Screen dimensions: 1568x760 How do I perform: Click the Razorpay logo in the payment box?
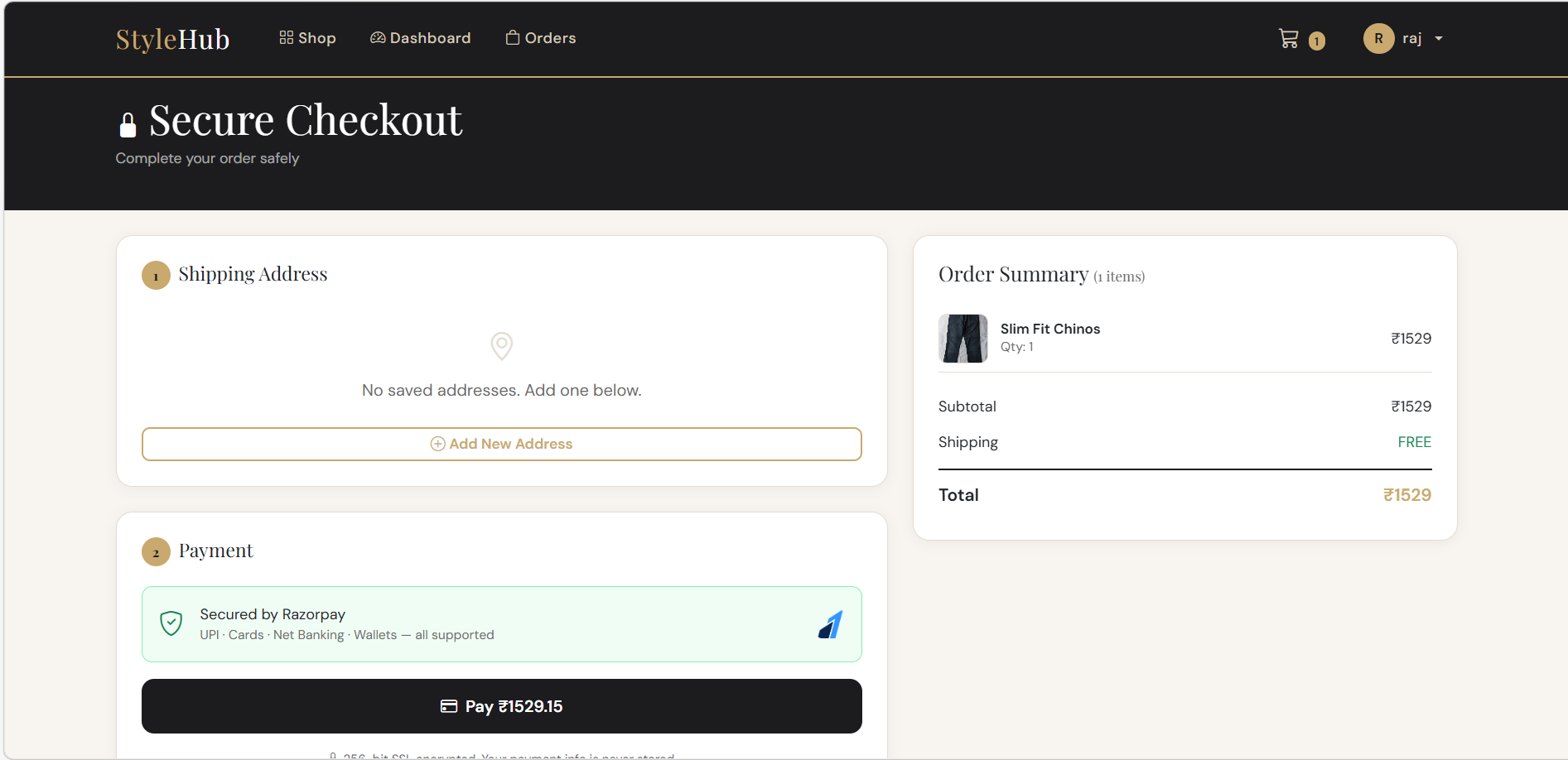(831, 623)
